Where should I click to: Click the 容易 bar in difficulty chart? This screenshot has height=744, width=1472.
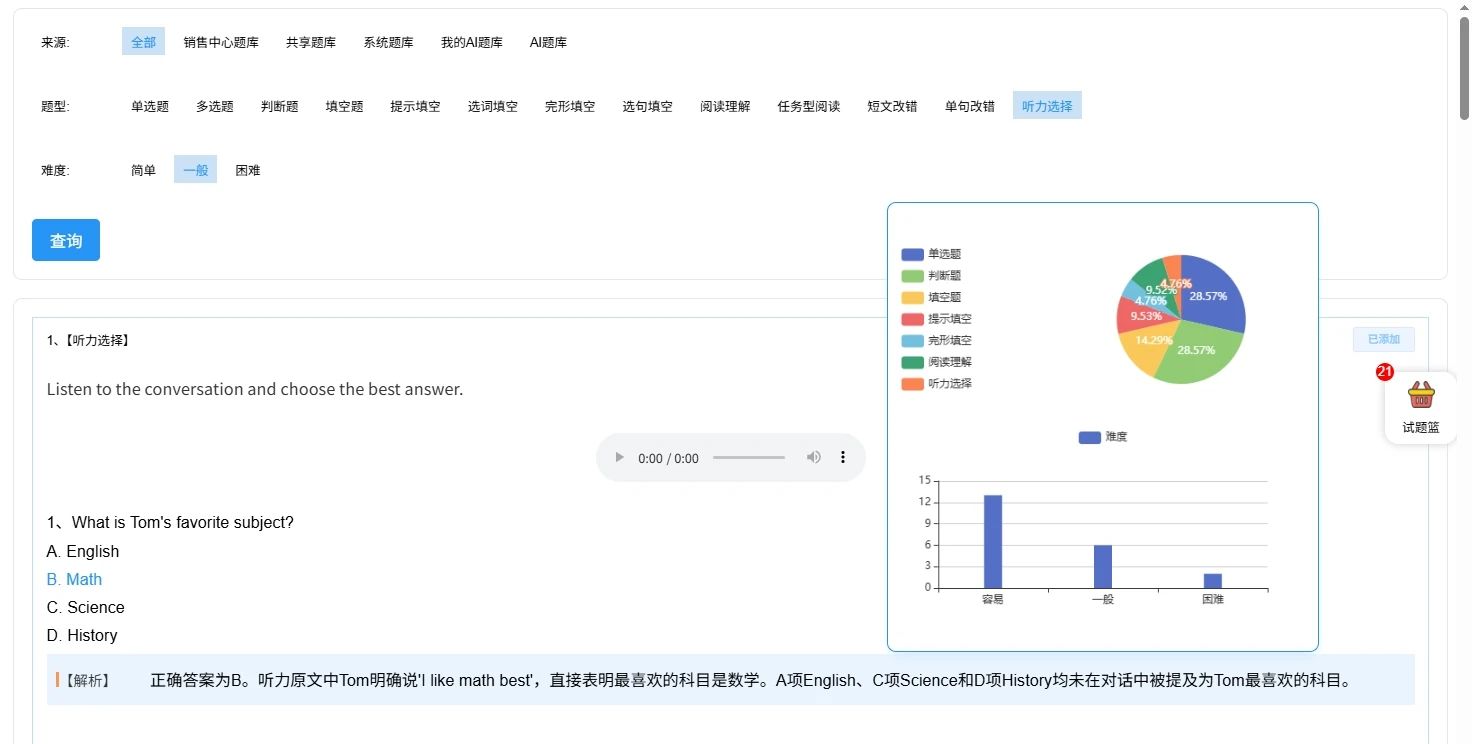(992, 541)
